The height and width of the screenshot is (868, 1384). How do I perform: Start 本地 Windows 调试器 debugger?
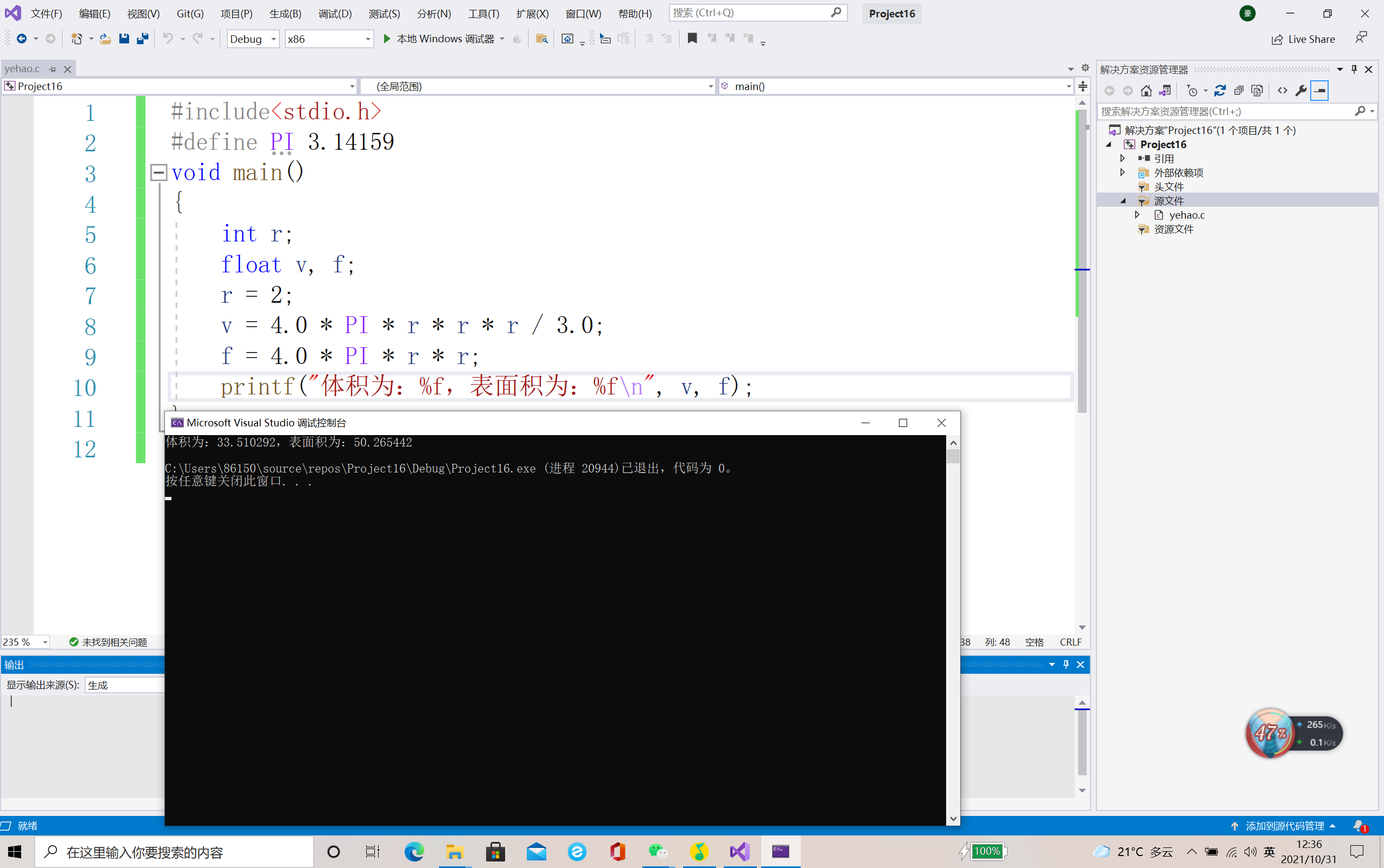[439, 39]
